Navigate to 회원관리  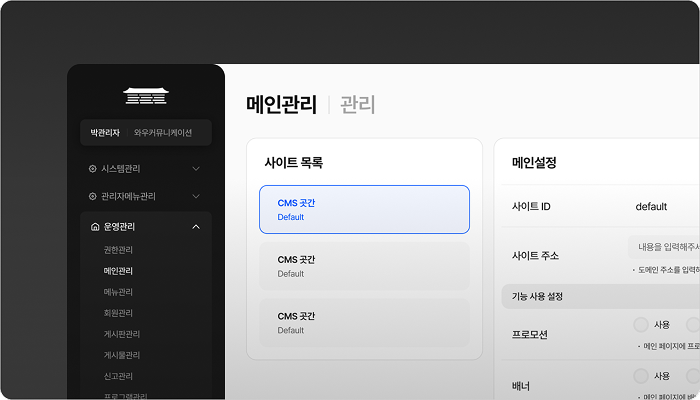click(118, 313)
